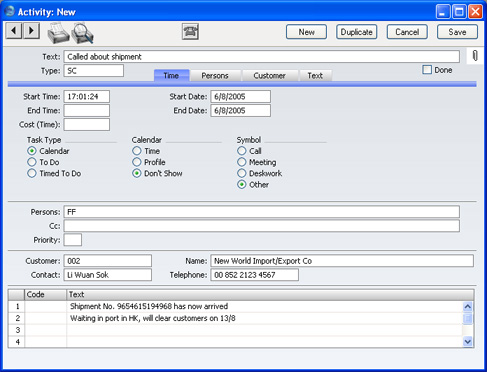
Task: Click scroll down arrow in text grid
Action: coord(468,341)
